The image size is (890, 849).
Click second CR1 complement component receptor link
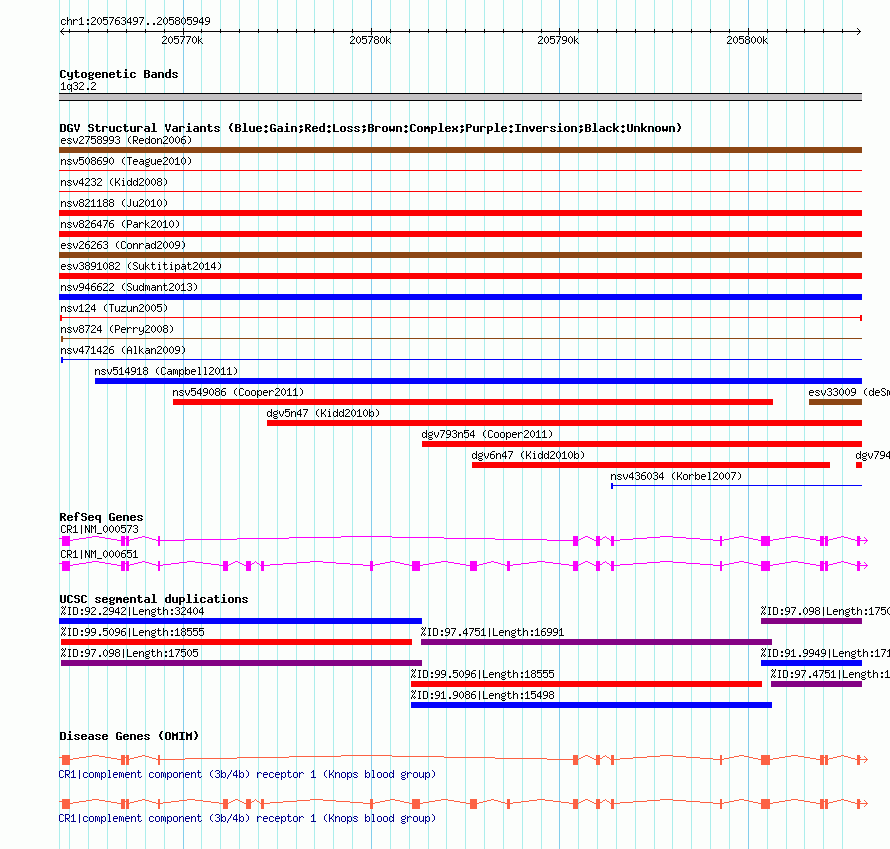[x=247, y=818]
